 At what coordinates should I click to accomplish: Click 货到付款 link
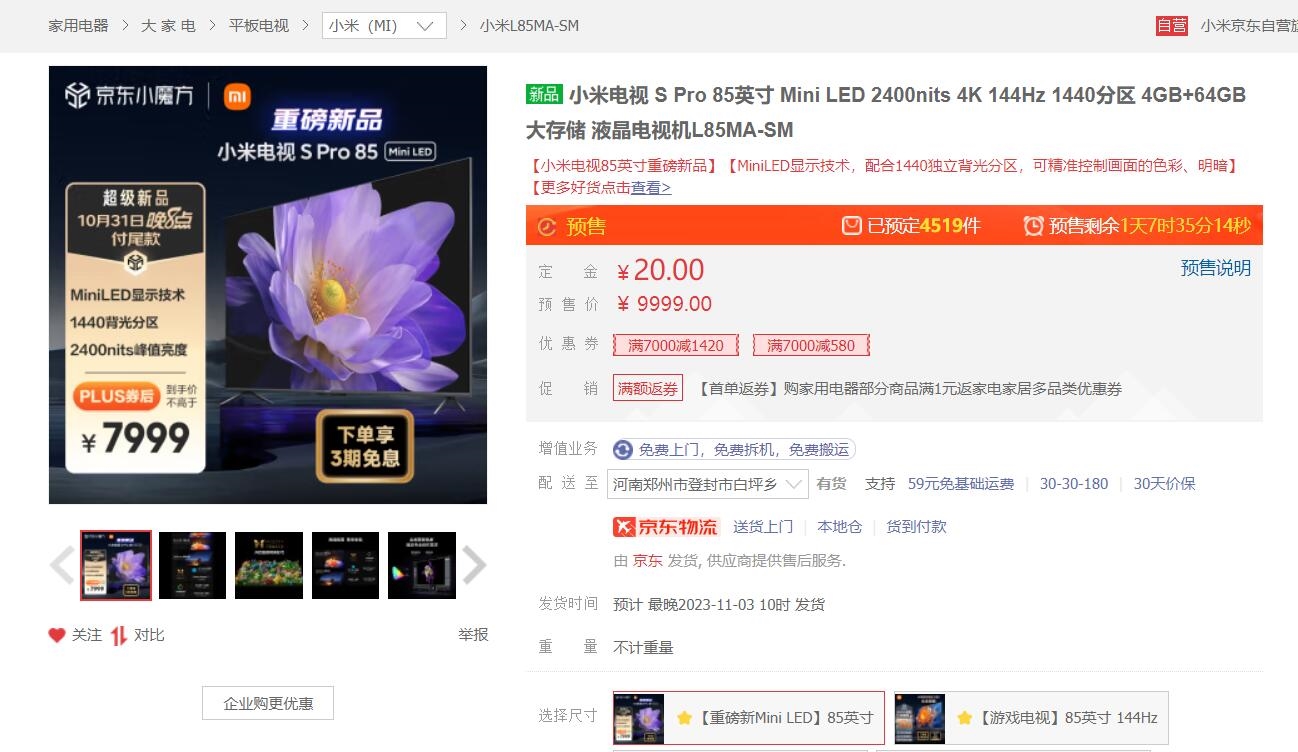coord(916,526)
